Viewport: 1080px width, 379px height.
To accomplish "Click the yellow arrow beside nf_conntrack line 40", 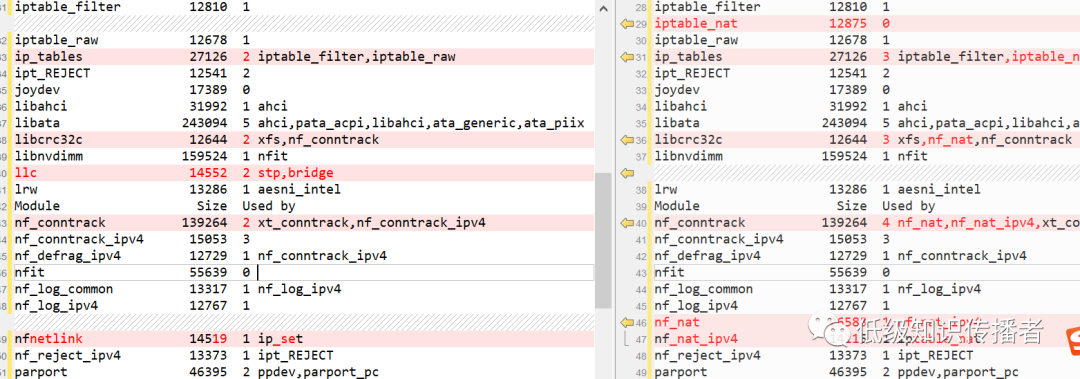I will tap(627, 223).
